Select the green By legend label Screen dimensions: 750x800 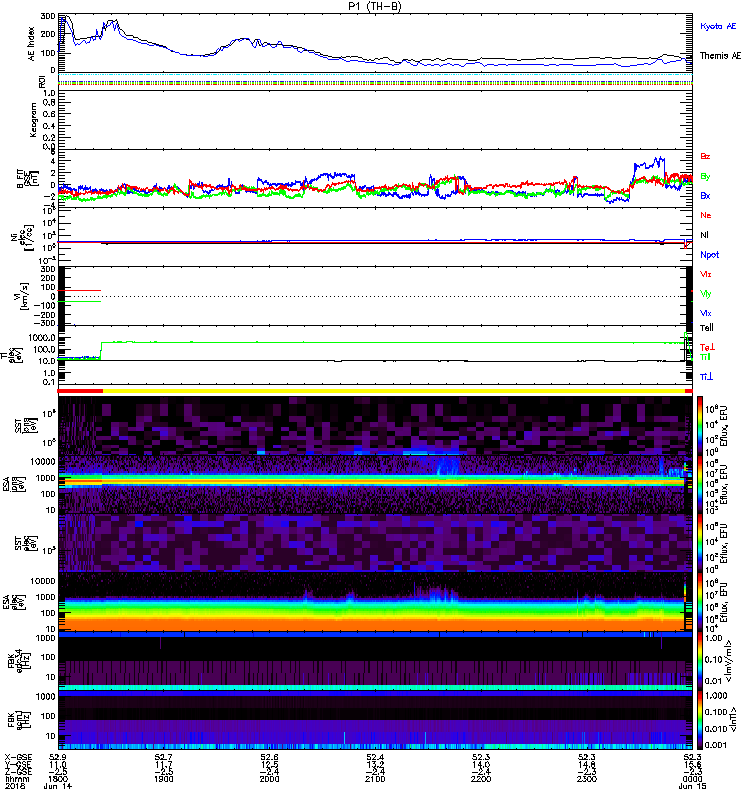[705, 176]
